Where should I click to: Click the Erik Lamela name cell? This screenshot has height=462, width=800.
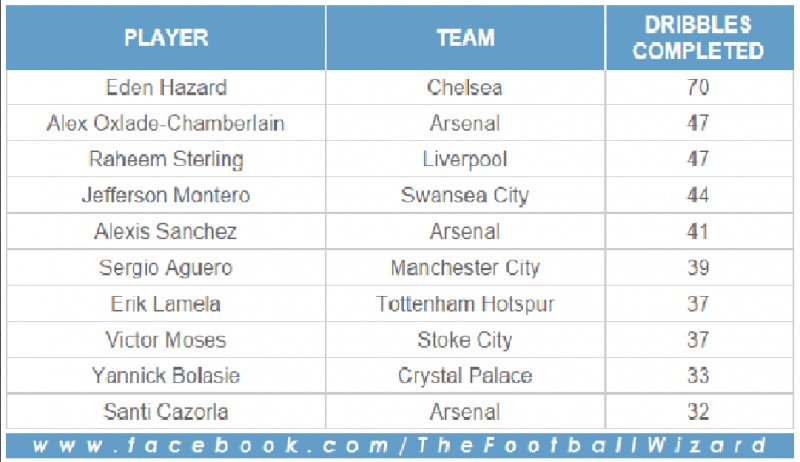166,304
